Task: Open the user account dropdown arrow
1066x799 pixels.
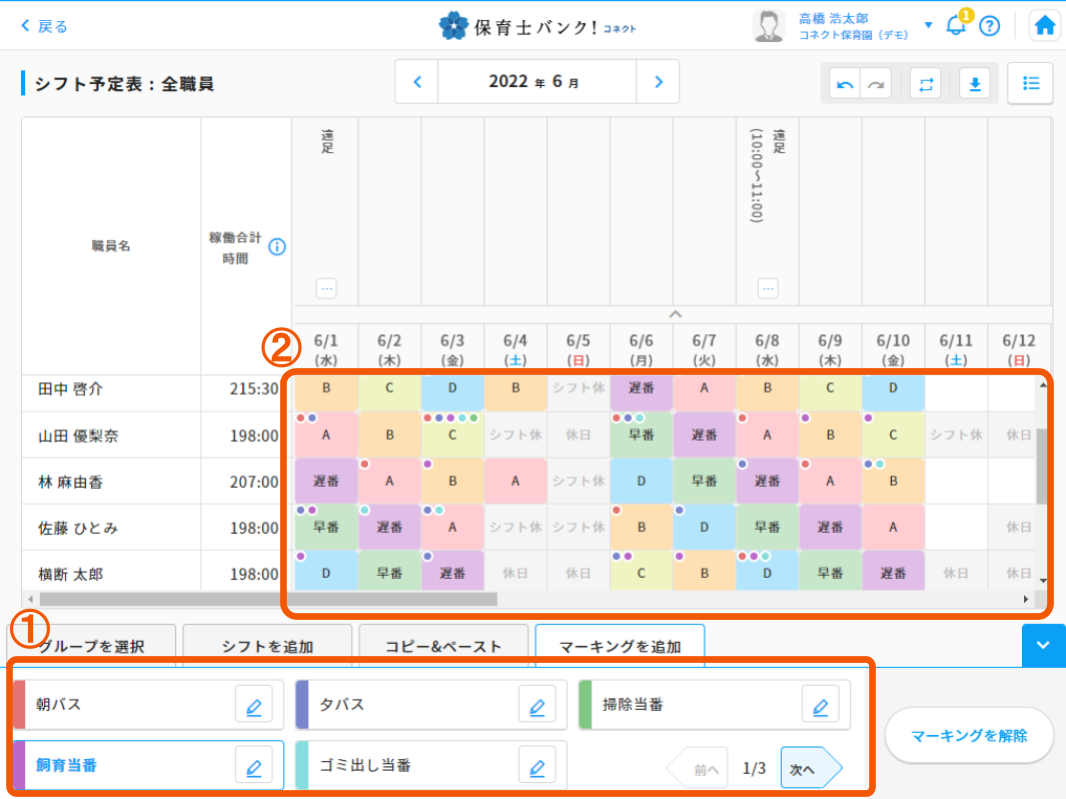Action: (928, 25)
